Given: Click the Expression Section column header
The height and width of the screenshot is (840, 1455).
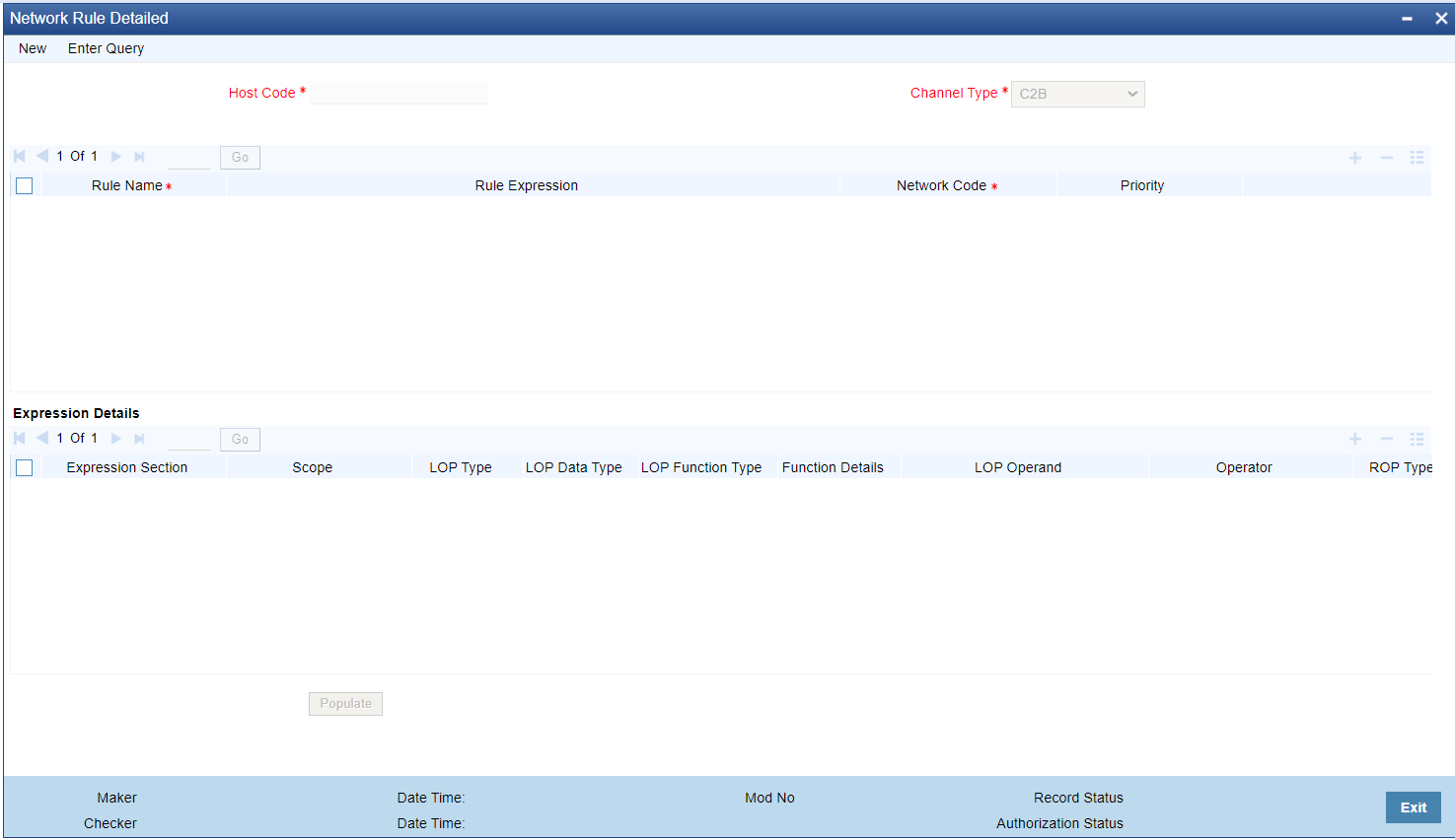Looking at the screenshot, I should [x=127, y=467].
